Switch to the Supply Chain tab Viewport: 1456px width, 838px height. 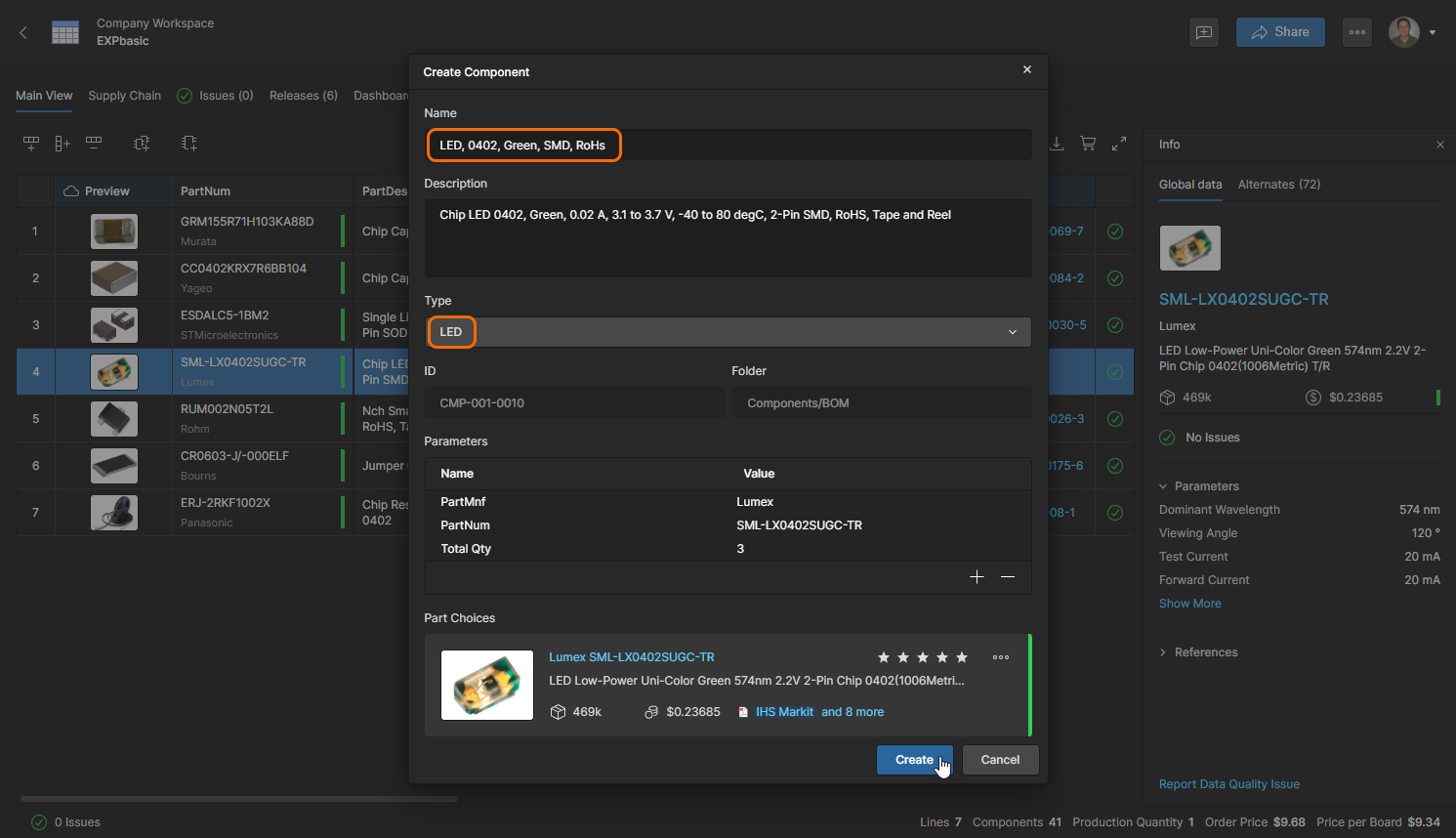click(x=124, y=96)
